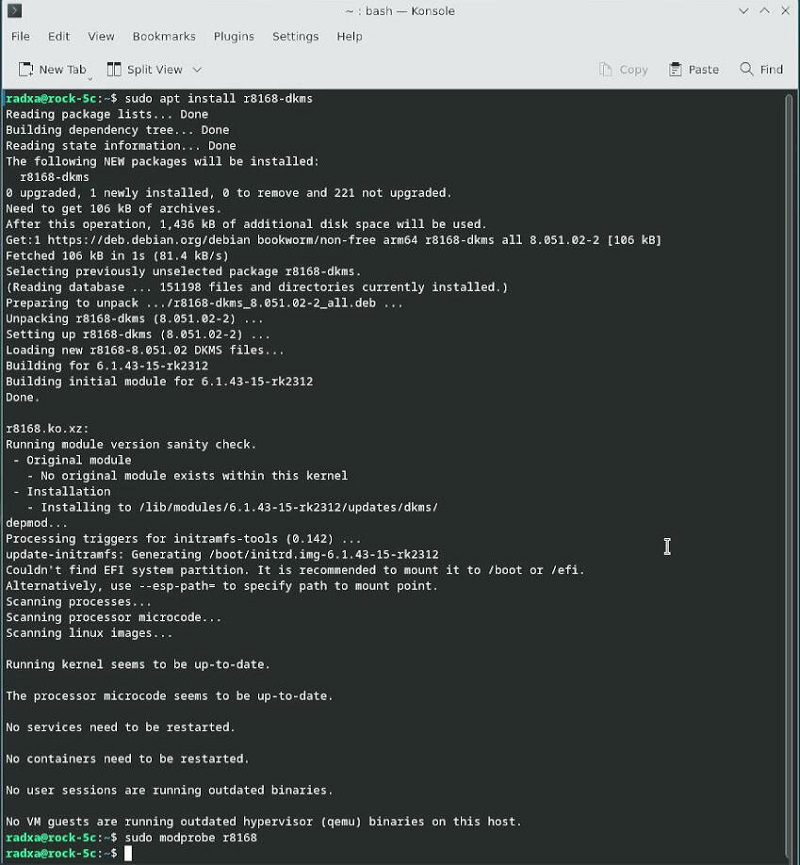Click the 'sudo apt install r8168-dkms' command
This screenshot has height=865, width=800.
(x=218, y=98)
